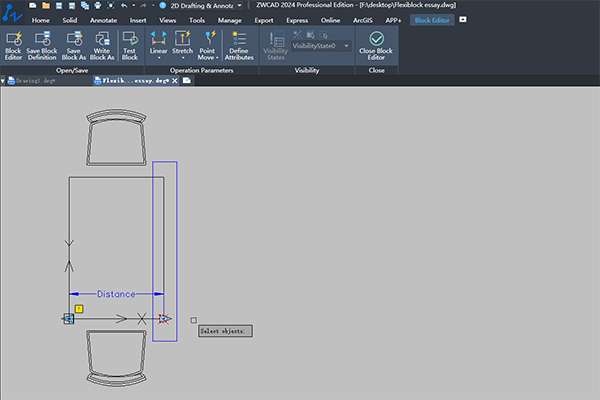Click the blue Distance parameter label
Image resolution: width=600 pixels, height=400 pixels.
[116, 294]
